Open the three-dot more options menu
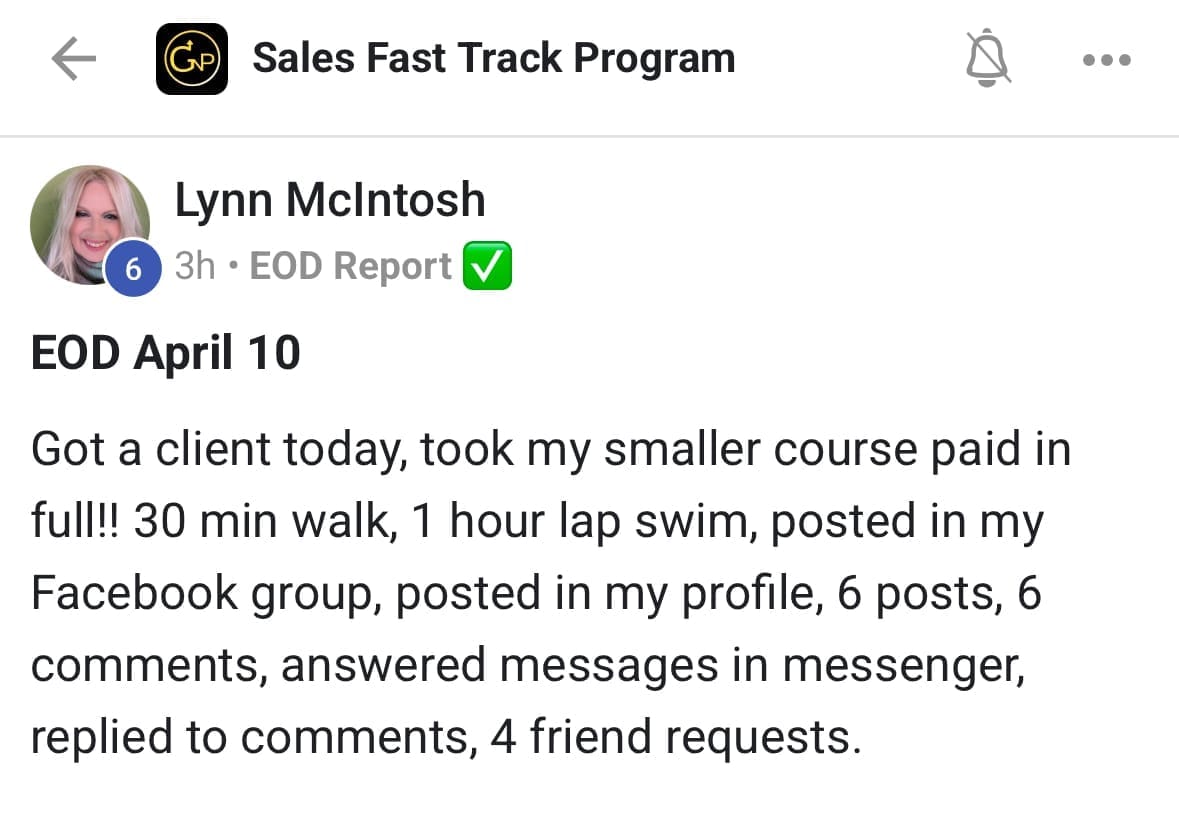 click(1107, 60)
